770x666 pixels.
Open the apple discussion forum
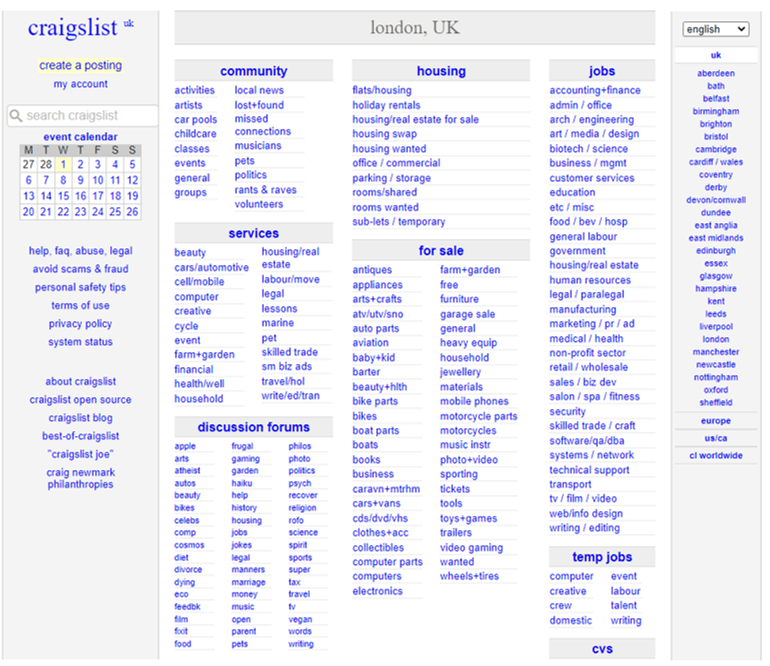coord(185,446)
